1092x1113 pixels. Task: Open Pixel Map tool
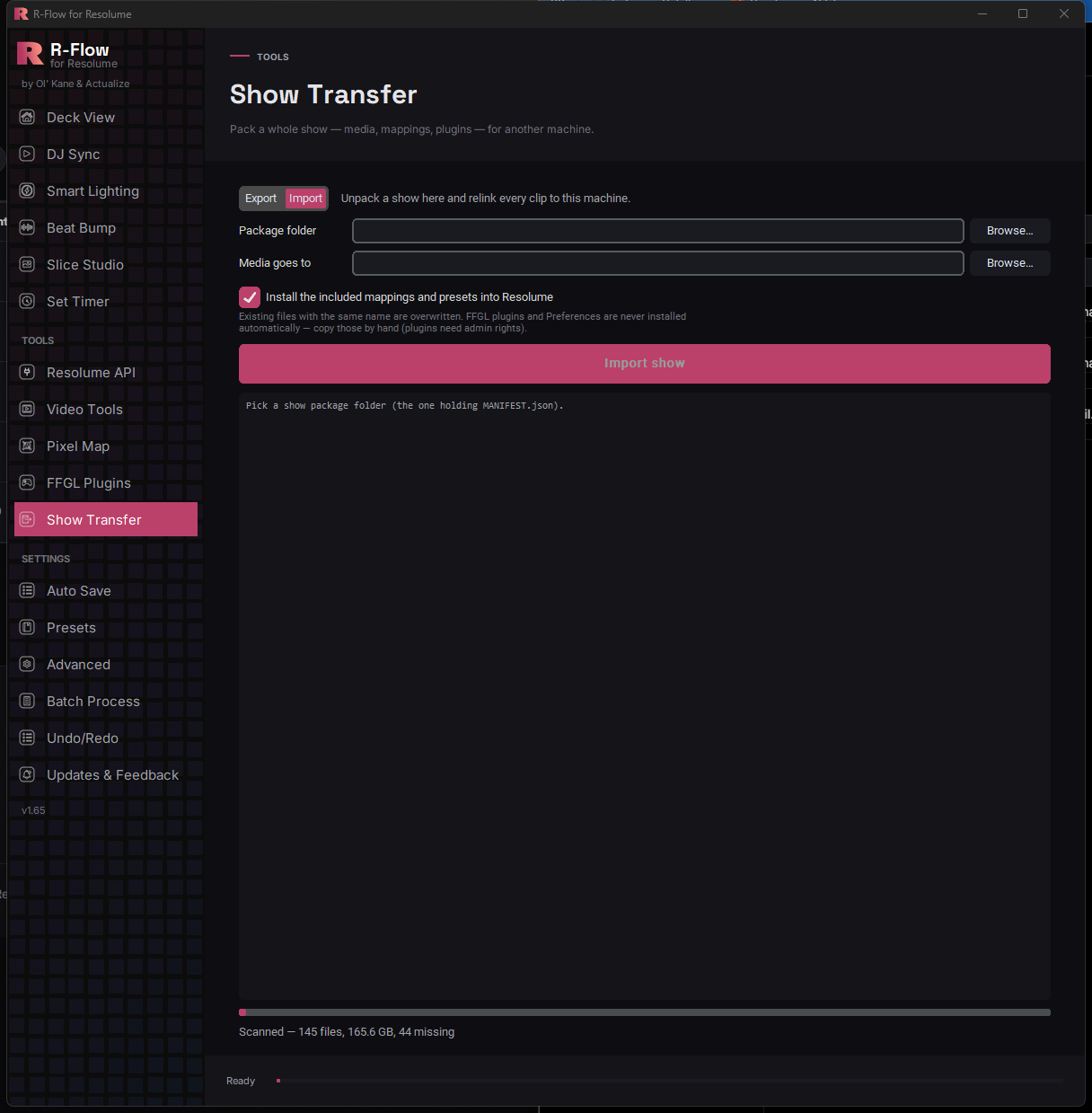[106, 446]
